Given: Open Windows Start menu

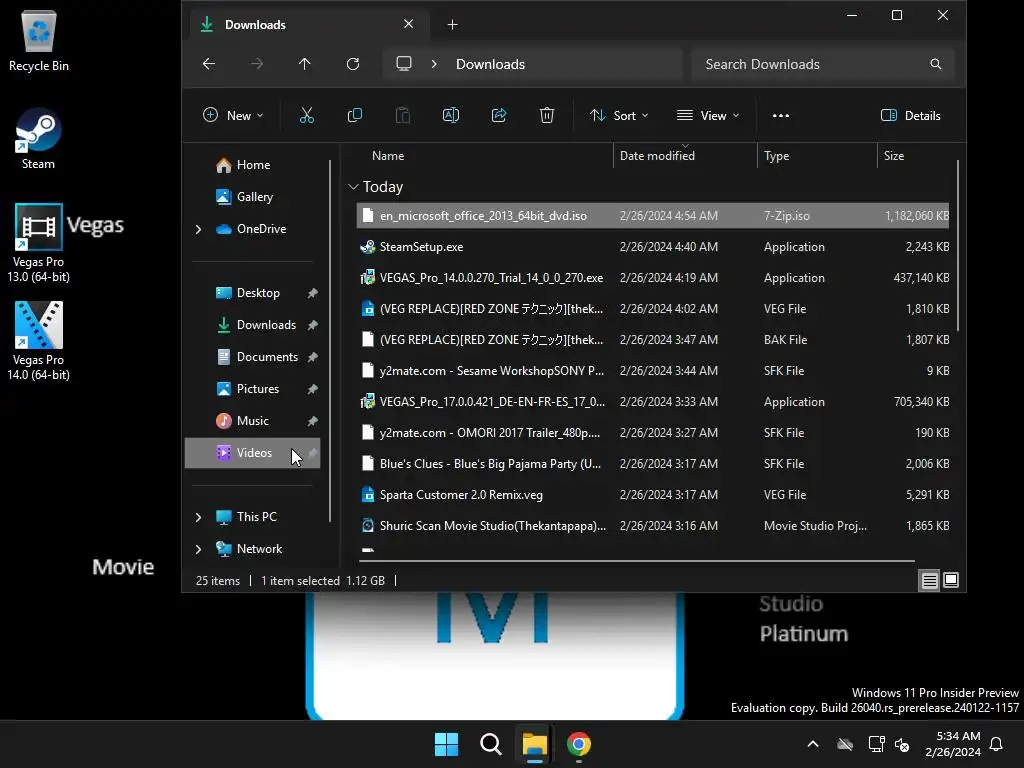Looking at the screenshot, I should coord(447,744).
